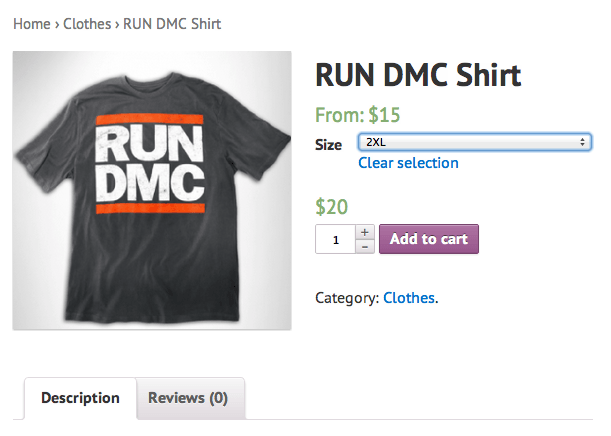Click RUN DMC Shirt in the breadcrumb

pos(172,23)
